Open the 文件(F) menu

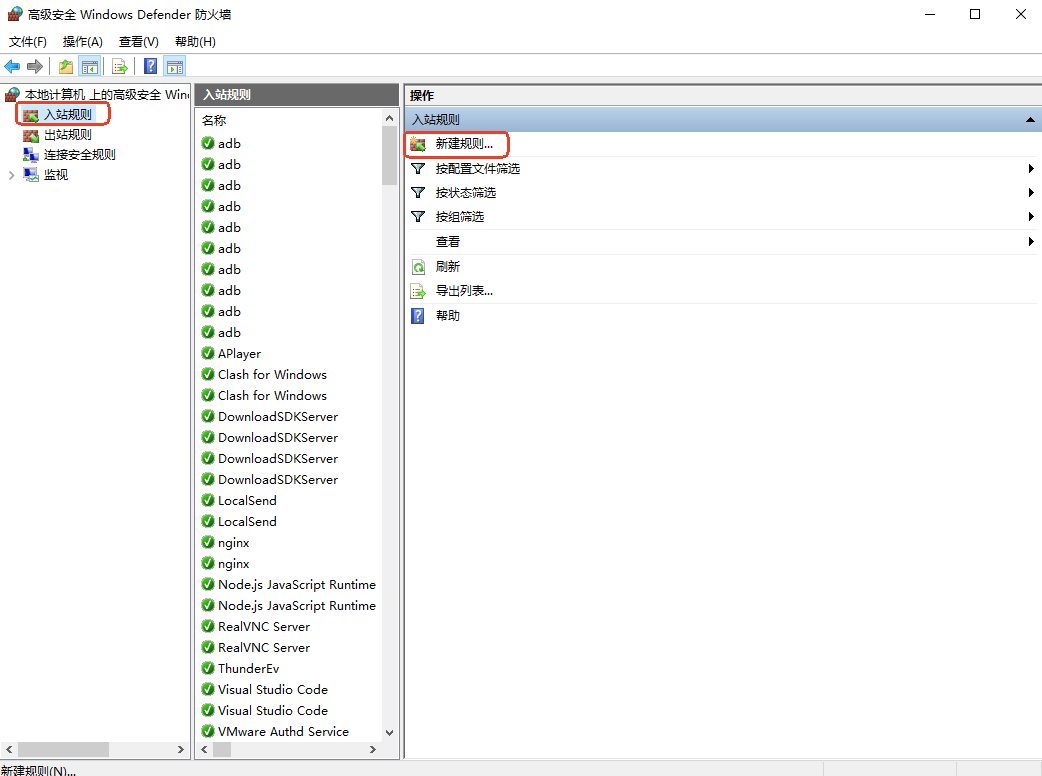click(28, 42)
